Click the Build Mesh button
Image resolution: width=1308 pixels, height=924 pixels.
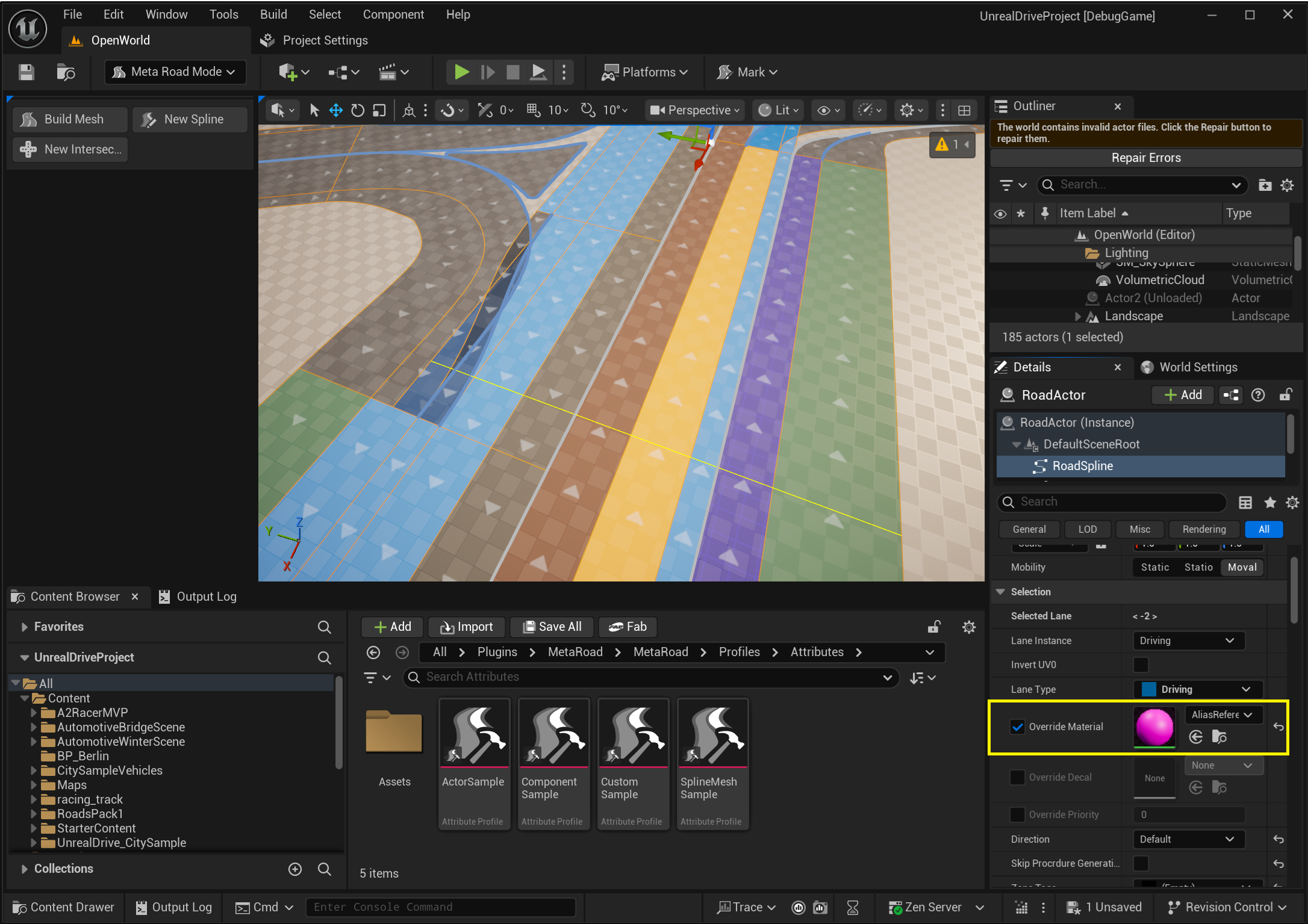pos(69,120)
